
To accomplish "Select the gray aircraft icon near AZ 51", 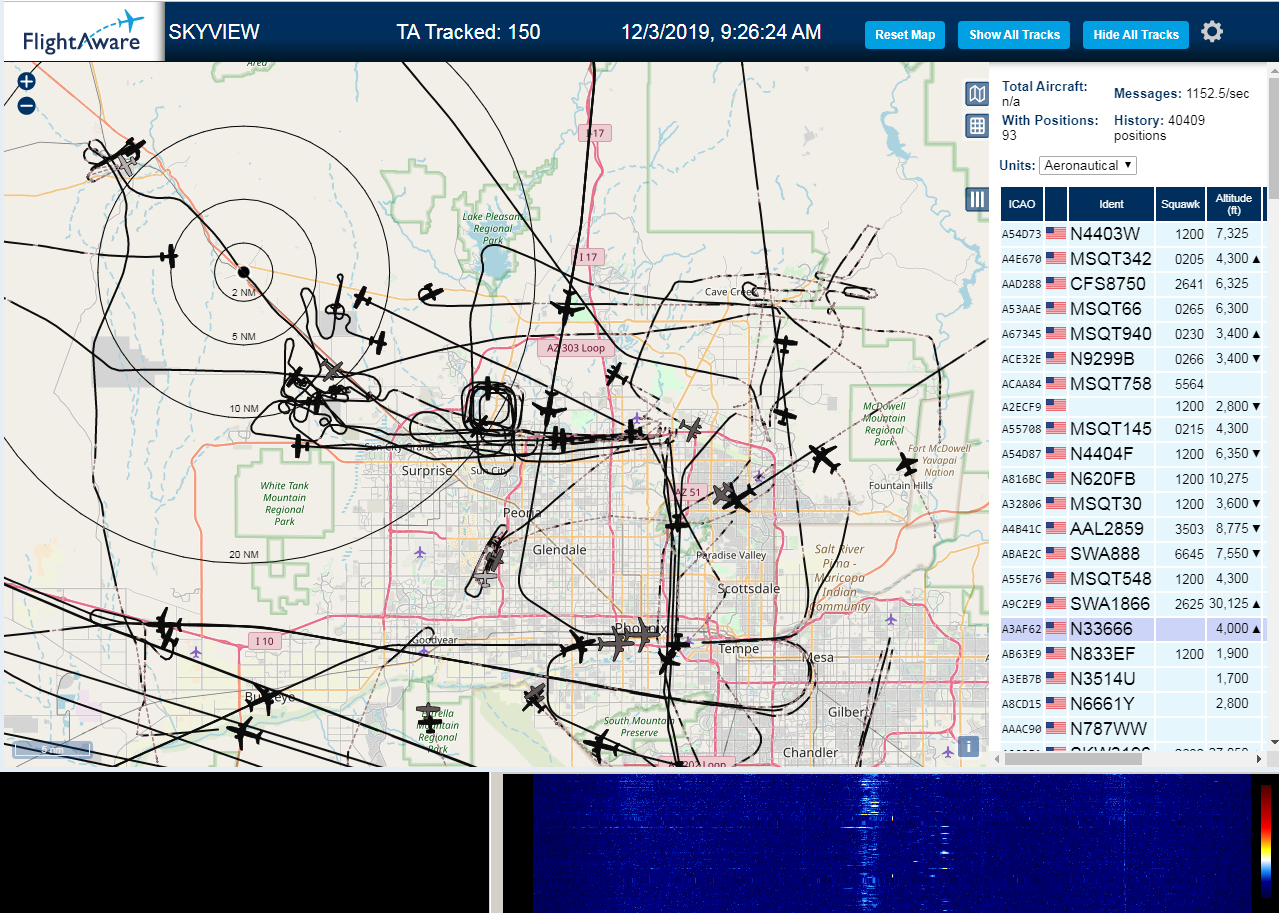I will coord(723,495).
